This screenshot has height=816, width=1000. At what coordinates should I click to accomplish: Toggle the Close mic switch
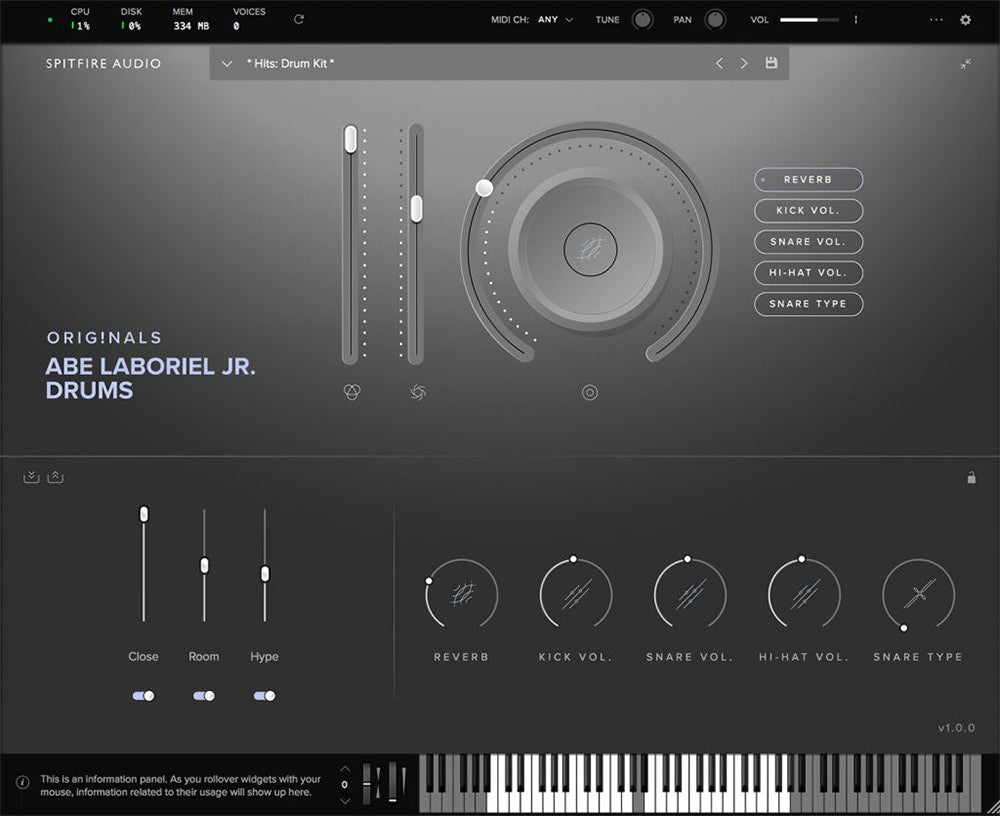coord(143,696)
